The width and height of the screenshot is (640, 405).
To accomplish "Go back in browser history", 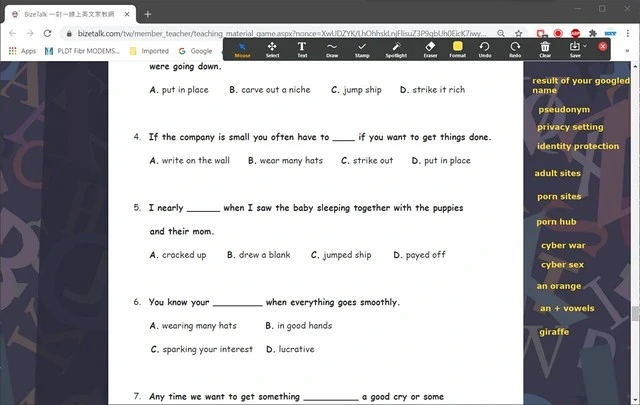I will point(13,33).
